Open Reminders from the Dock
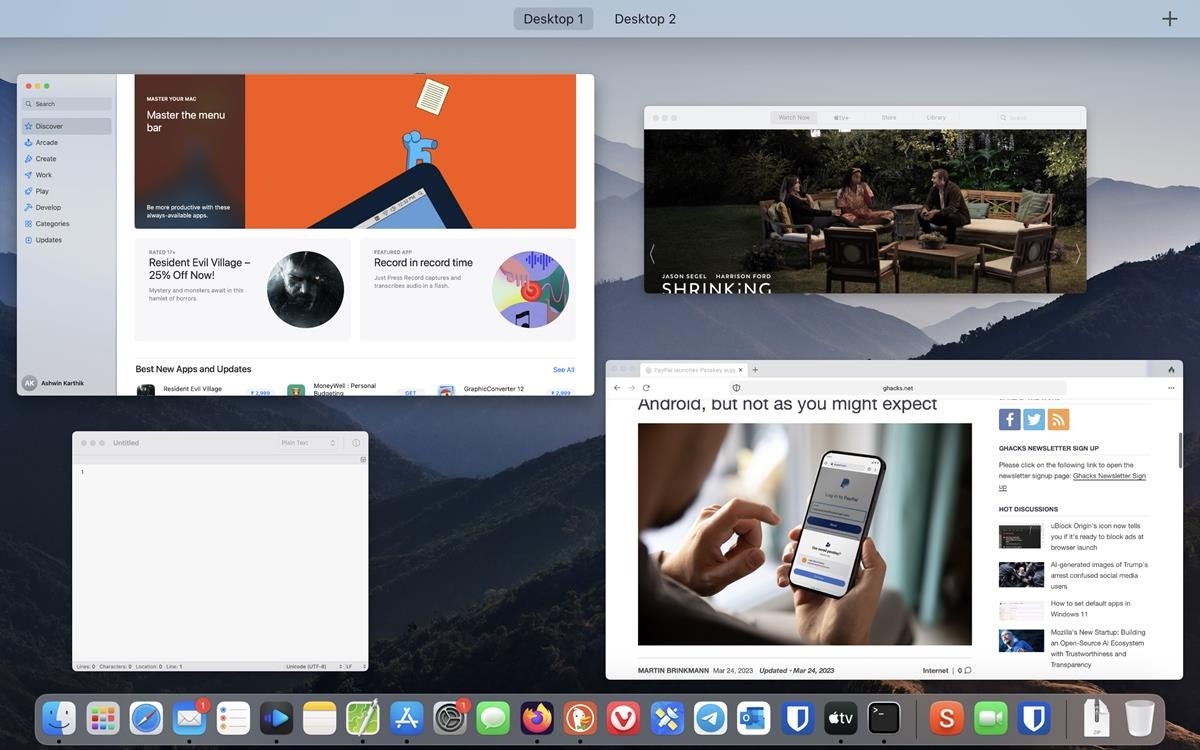Image resolution: width=1200 pixels, height=750 pixels. pyautogui.click(x=233, y=717)
